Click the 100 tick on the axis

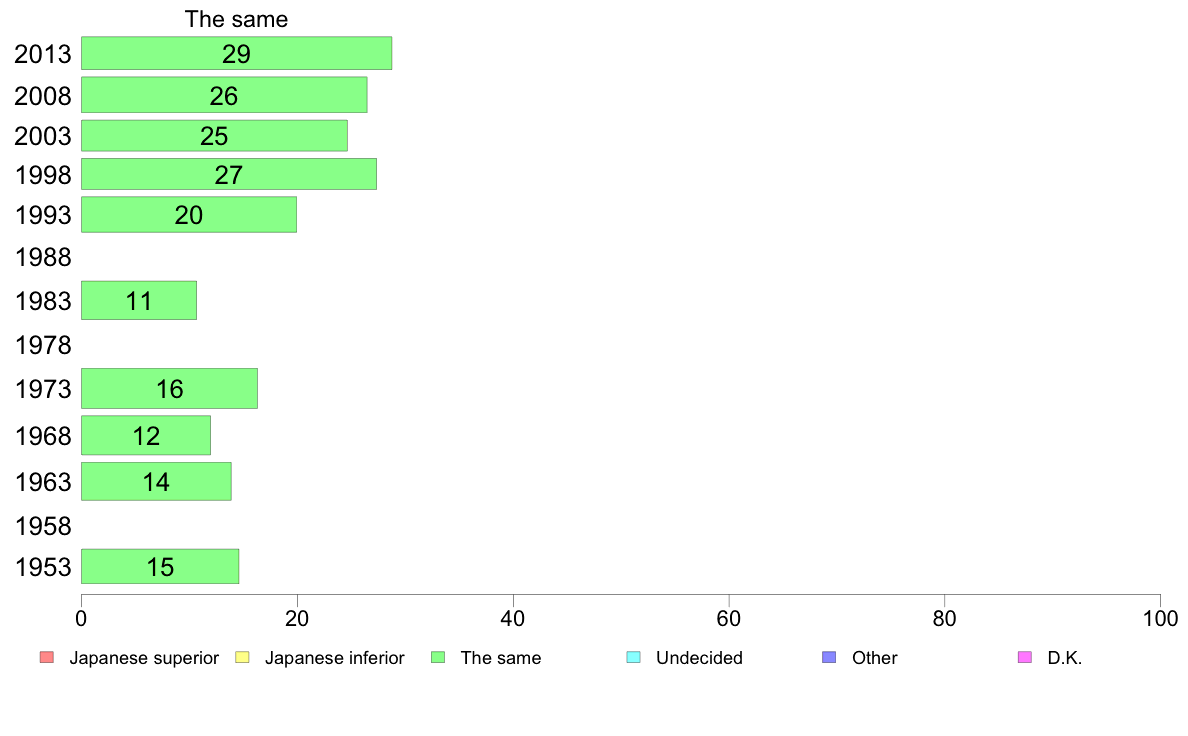coord(1160,619)
